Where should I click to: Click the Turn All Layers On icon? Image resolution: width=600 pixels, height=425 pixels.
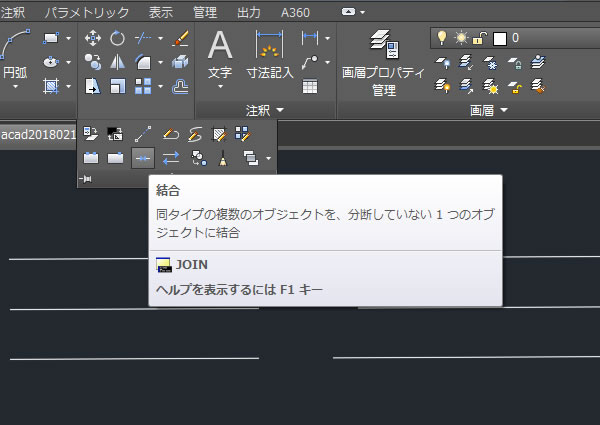[x=442, y=86]
